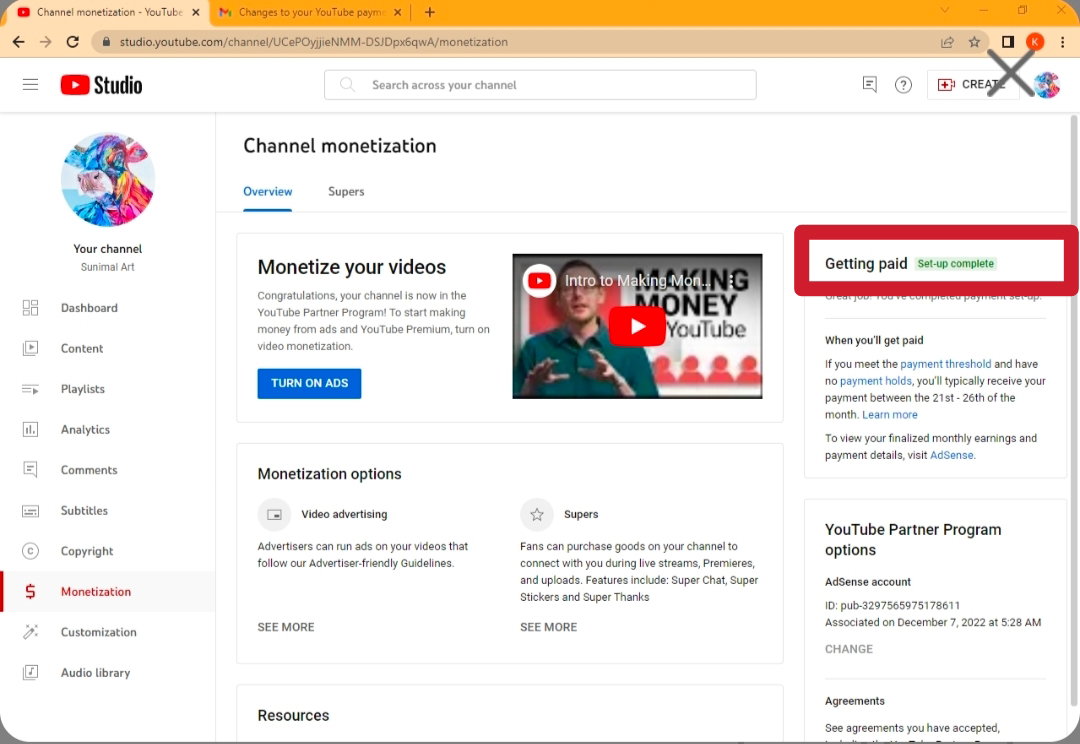
Task: Visit the AdSense link
Action: pyautogui.click(x=951, y=455)
